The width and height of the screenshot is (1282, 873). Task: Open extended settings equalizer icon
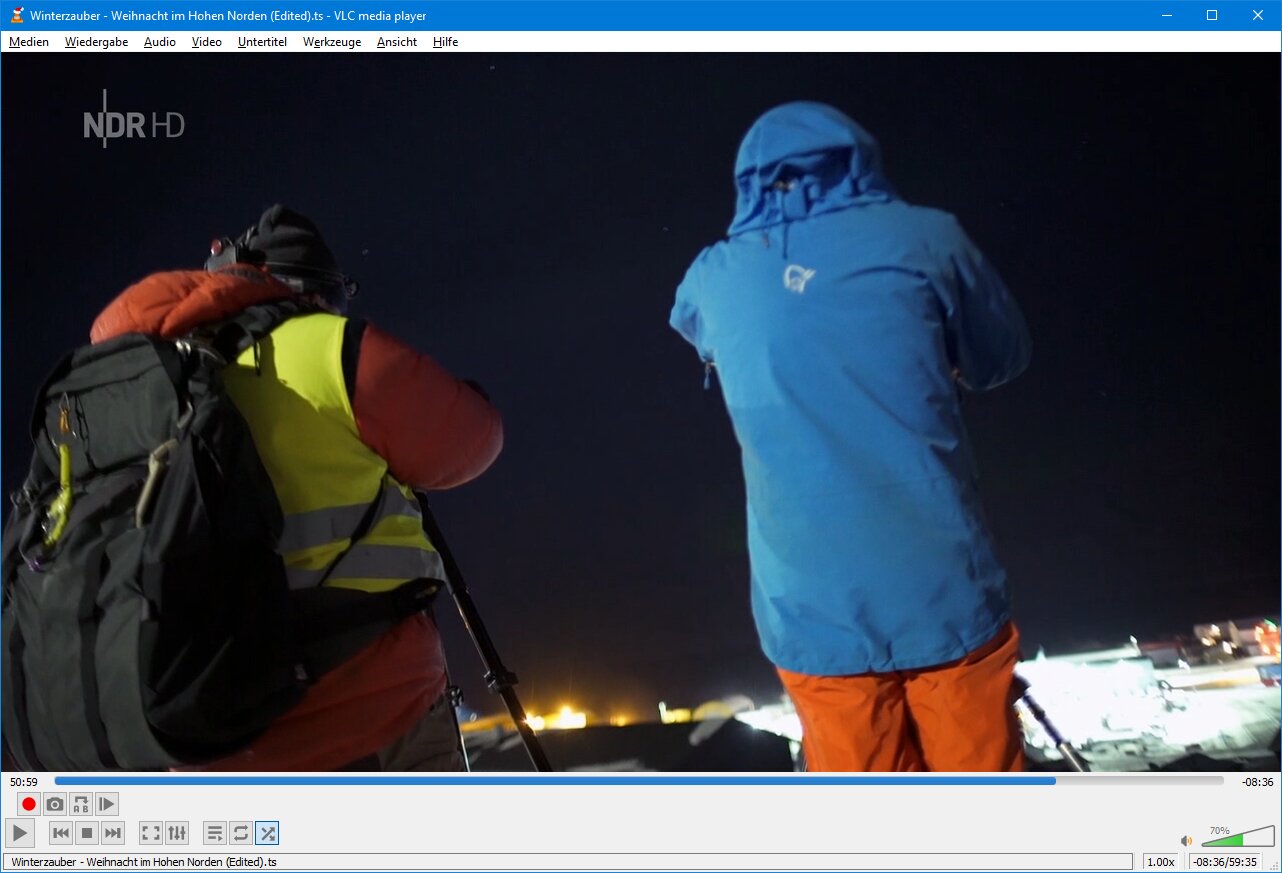tap(177, 833)
